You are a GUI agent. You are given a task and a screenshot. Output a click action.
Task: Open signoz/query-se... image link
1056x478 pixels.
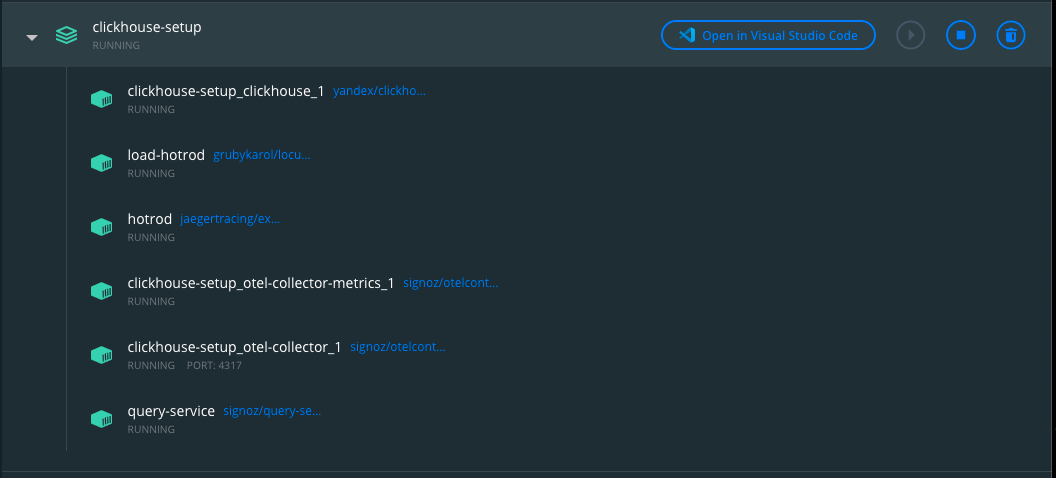[272, 411]
